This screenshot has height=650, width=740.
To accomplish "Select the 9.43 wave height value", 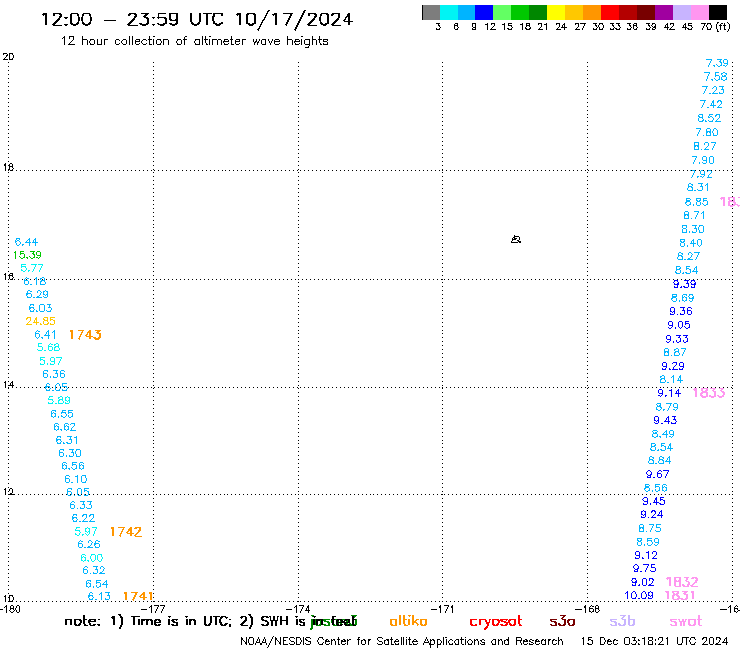I will point(665,420).
